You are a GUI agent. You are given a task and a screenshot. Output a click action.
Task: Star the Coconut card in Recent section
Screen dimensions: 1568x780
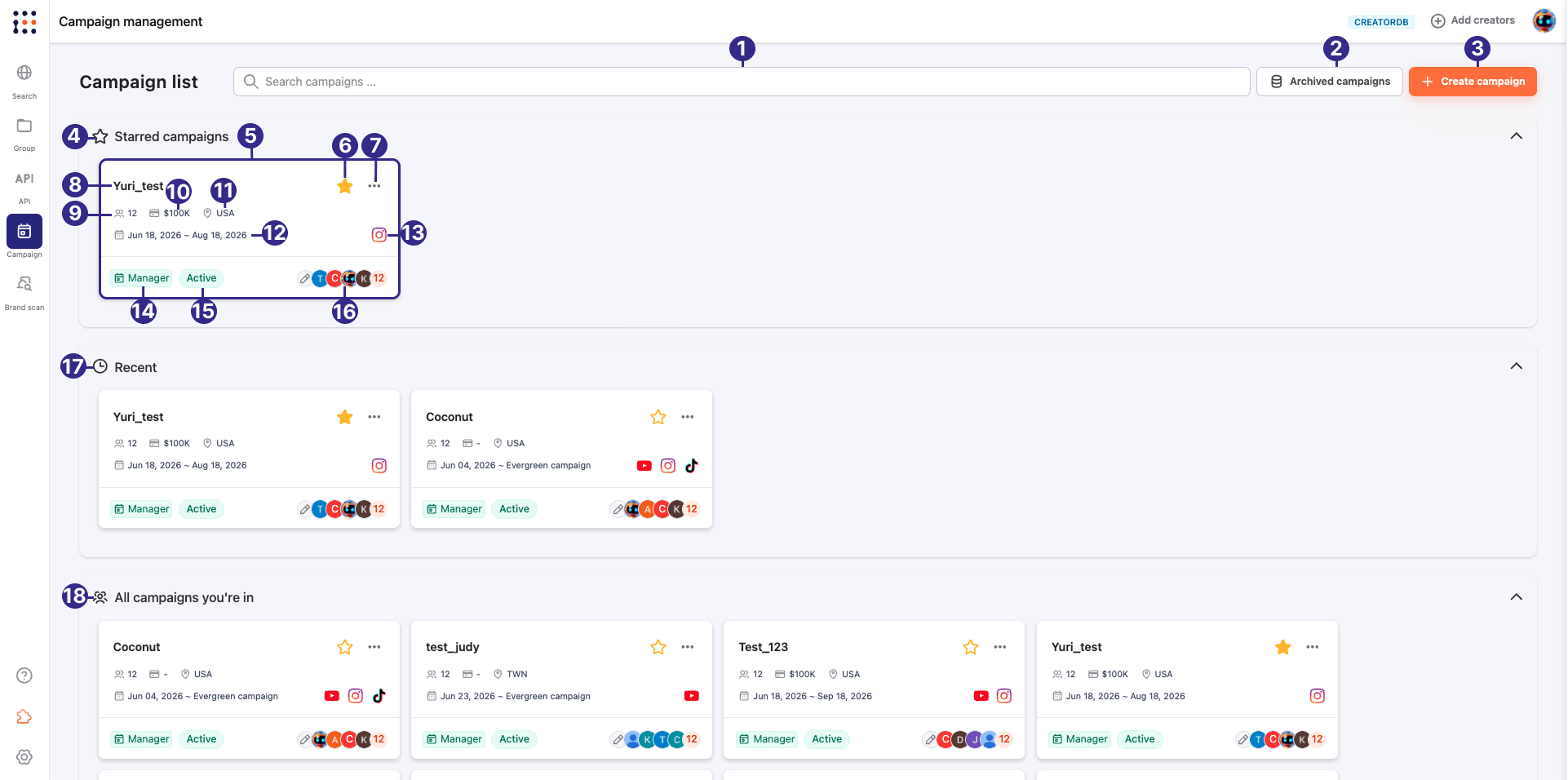(658, 417)
